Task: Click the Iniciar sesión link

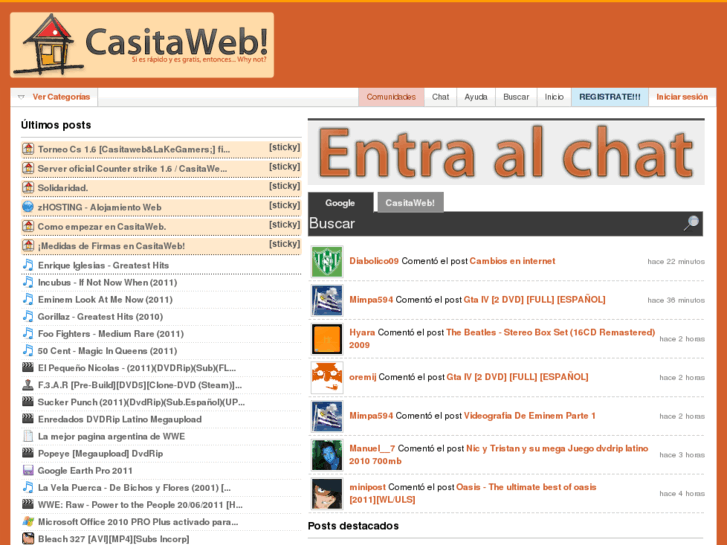Action: [x=682, y=97]
